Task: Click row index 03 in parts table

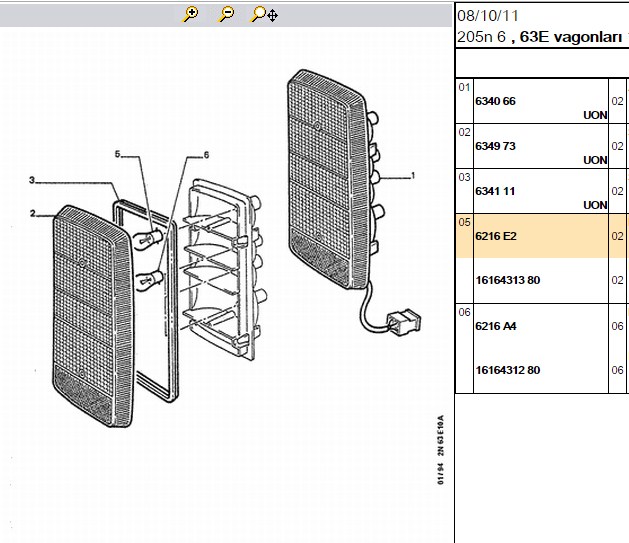Action: tap(464, 177)
